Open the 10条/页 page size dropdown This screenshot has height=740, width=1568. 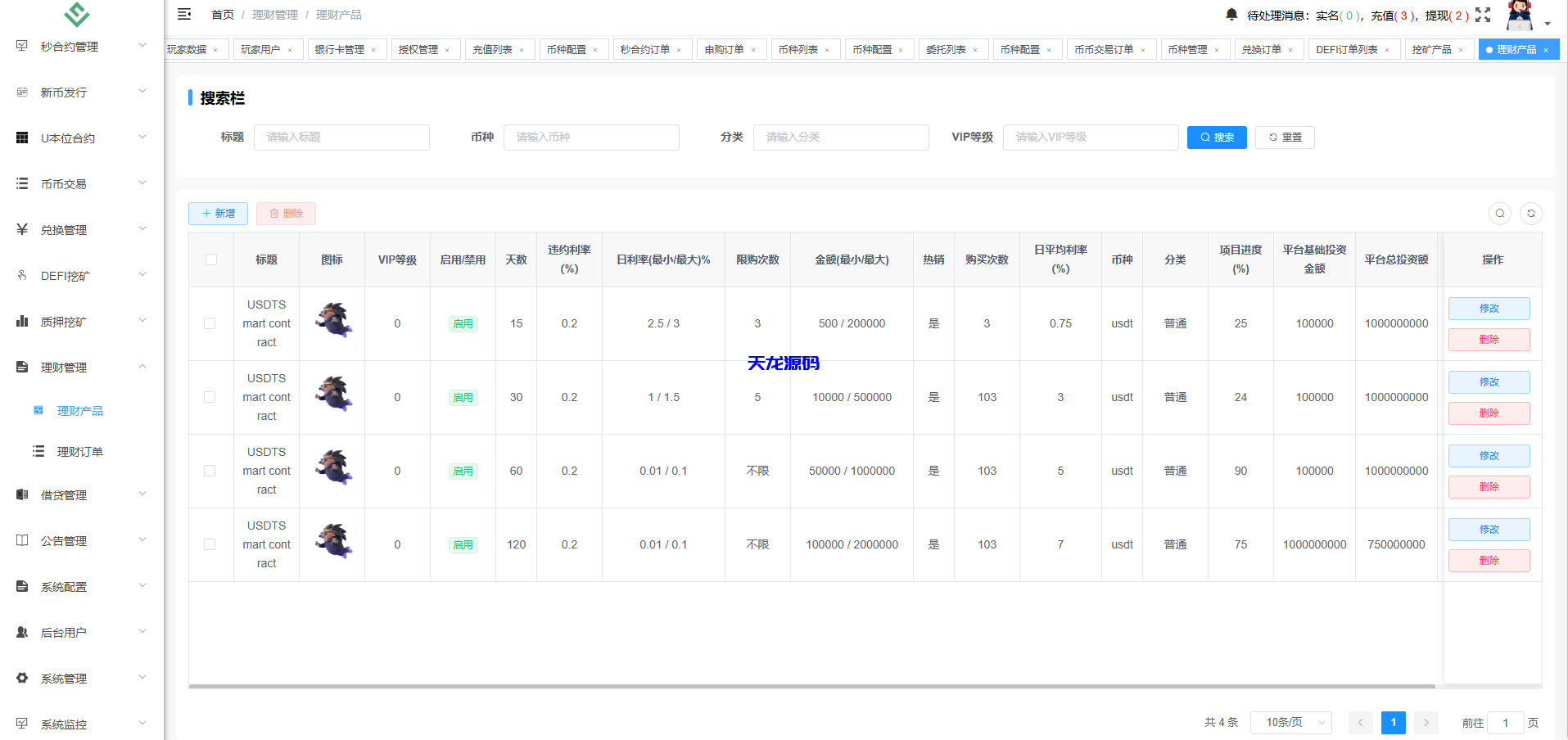click(1291, 722)
